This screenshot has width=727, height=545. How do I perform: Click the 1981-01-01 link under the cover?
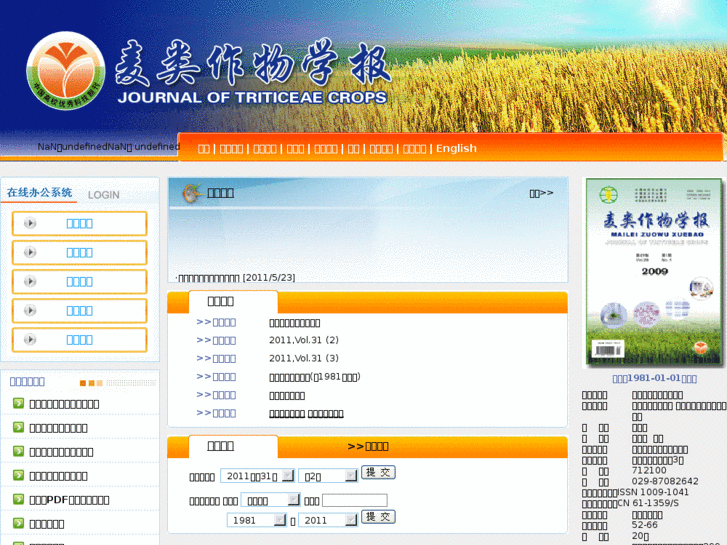(x=654, y=378)
